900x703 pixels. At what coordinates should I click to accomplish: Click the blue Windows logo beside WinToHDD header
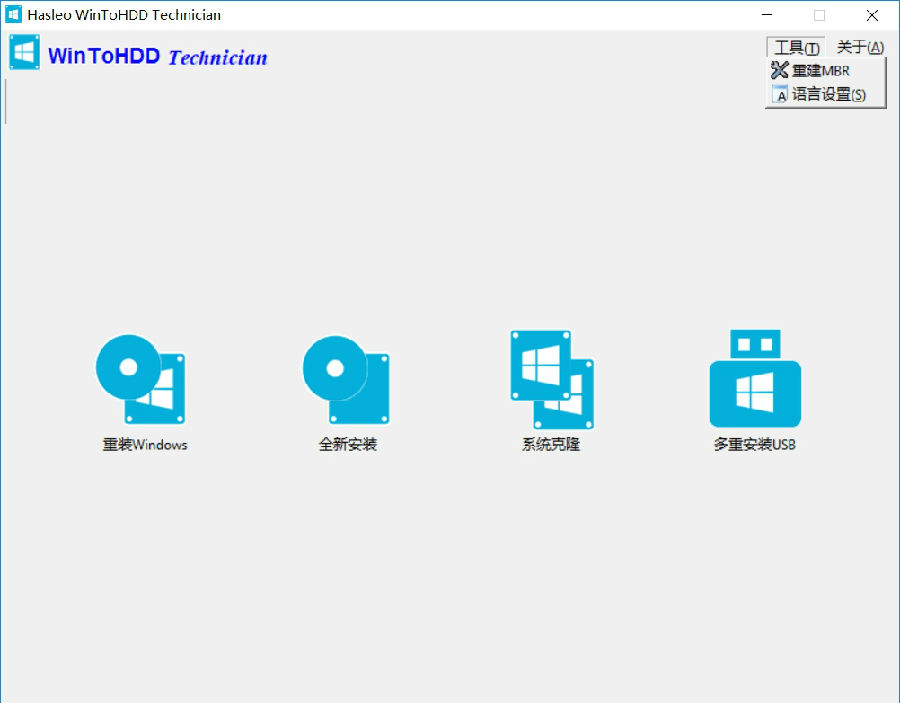[x=24, y=51]
